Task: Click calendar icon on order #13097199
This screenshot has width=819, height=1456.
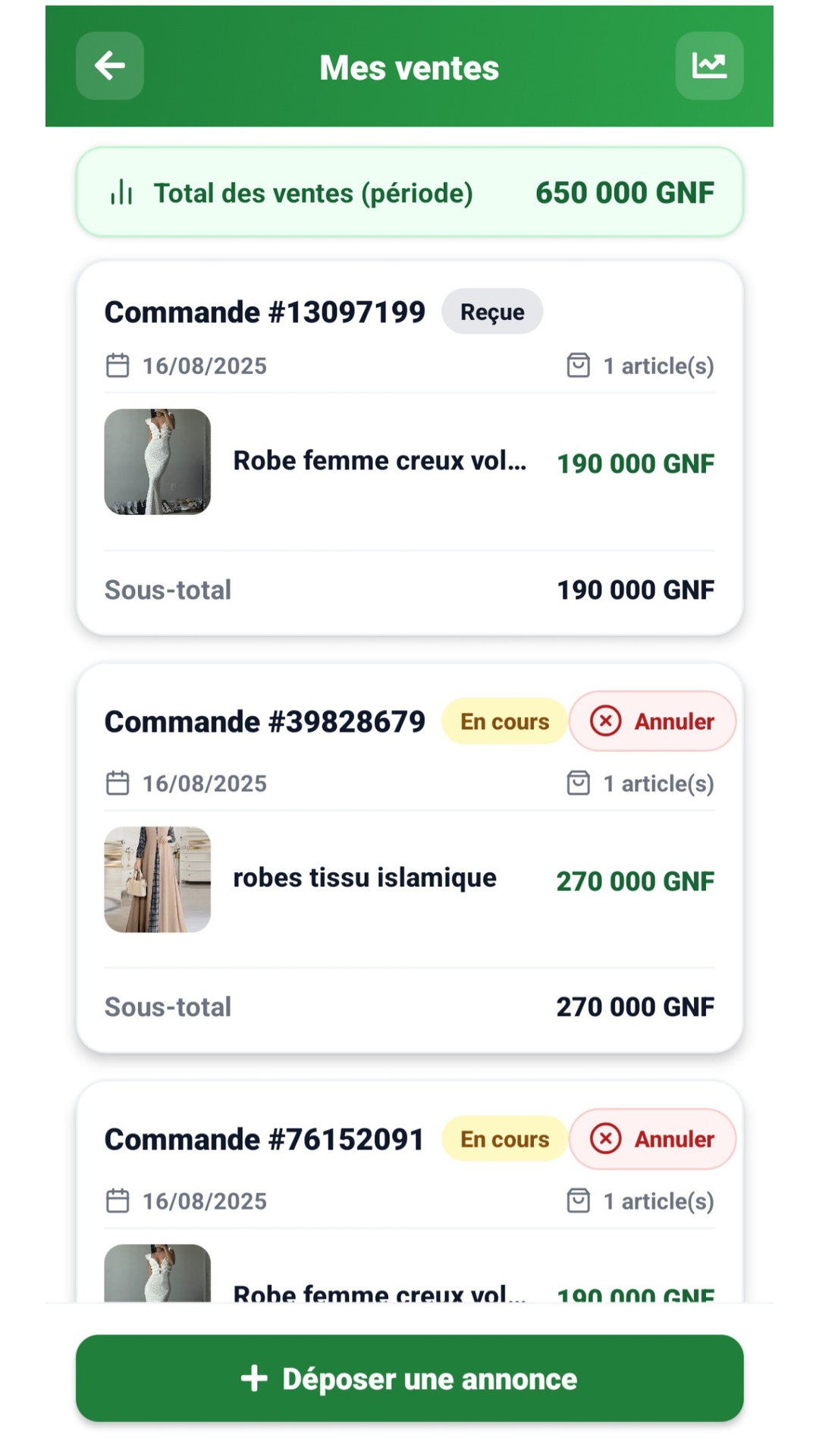Action: [x=118, y=366]
